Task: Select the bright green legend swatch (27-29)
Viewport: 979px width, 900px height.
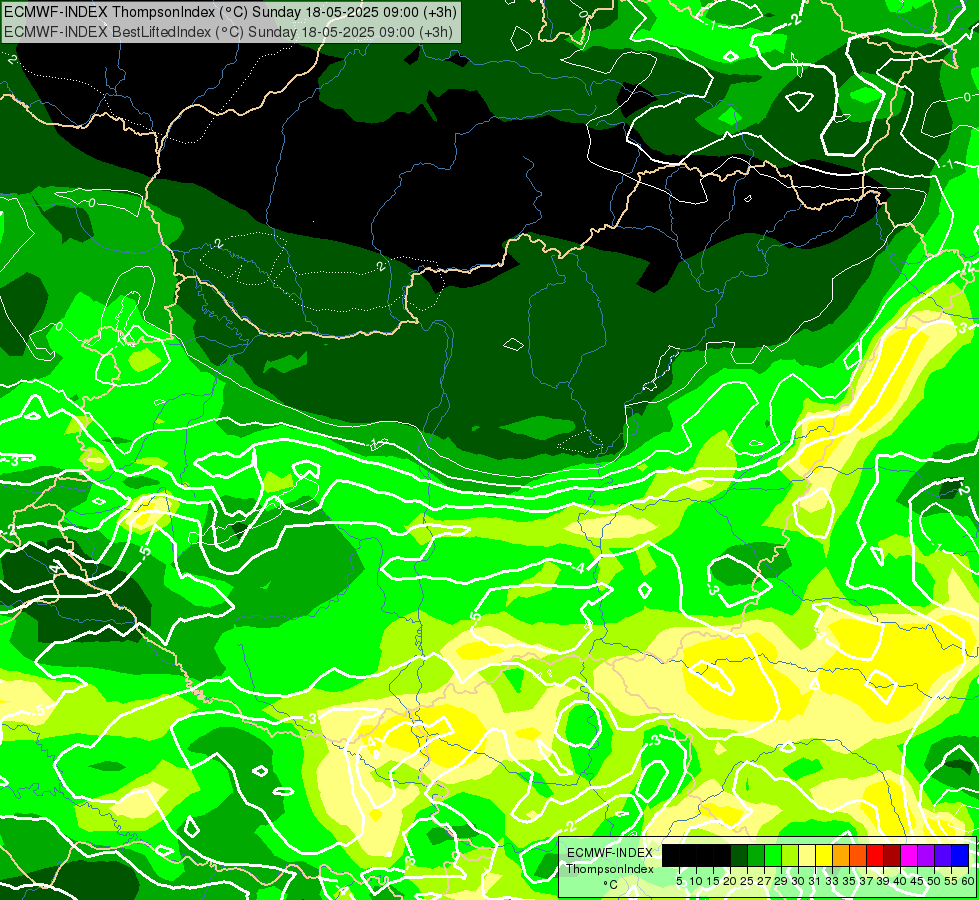Action: tap(773, 855)
